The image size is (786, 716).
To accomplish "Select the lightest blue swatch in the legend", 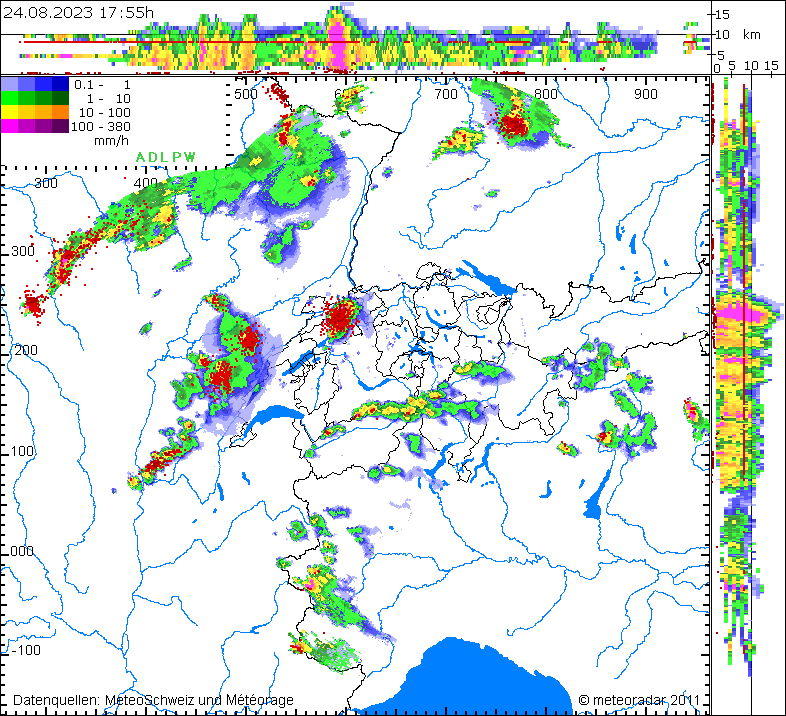I will coord(9,85).
